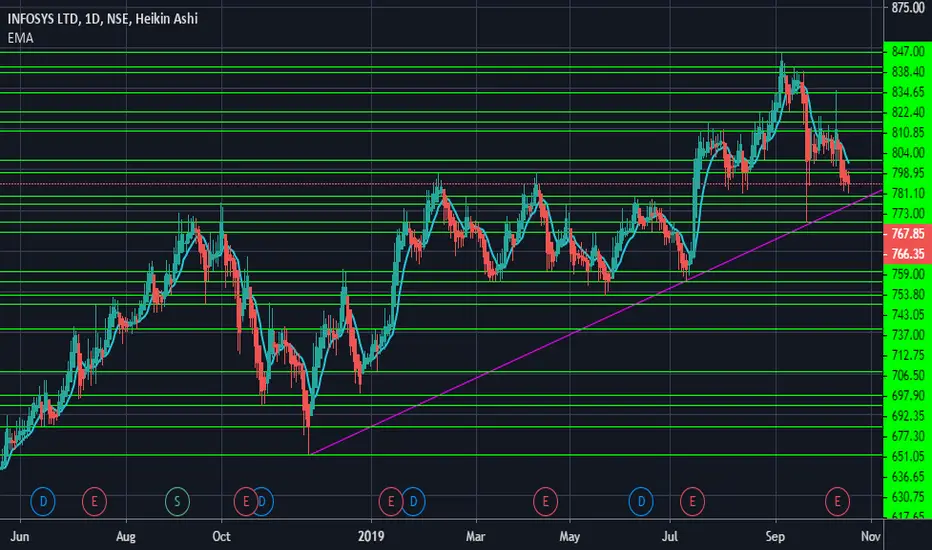This screenshot has height=550, width=932.
Task: Click the 773.00 price axis label
Action: pyautogui.click(x=908, y=213)
